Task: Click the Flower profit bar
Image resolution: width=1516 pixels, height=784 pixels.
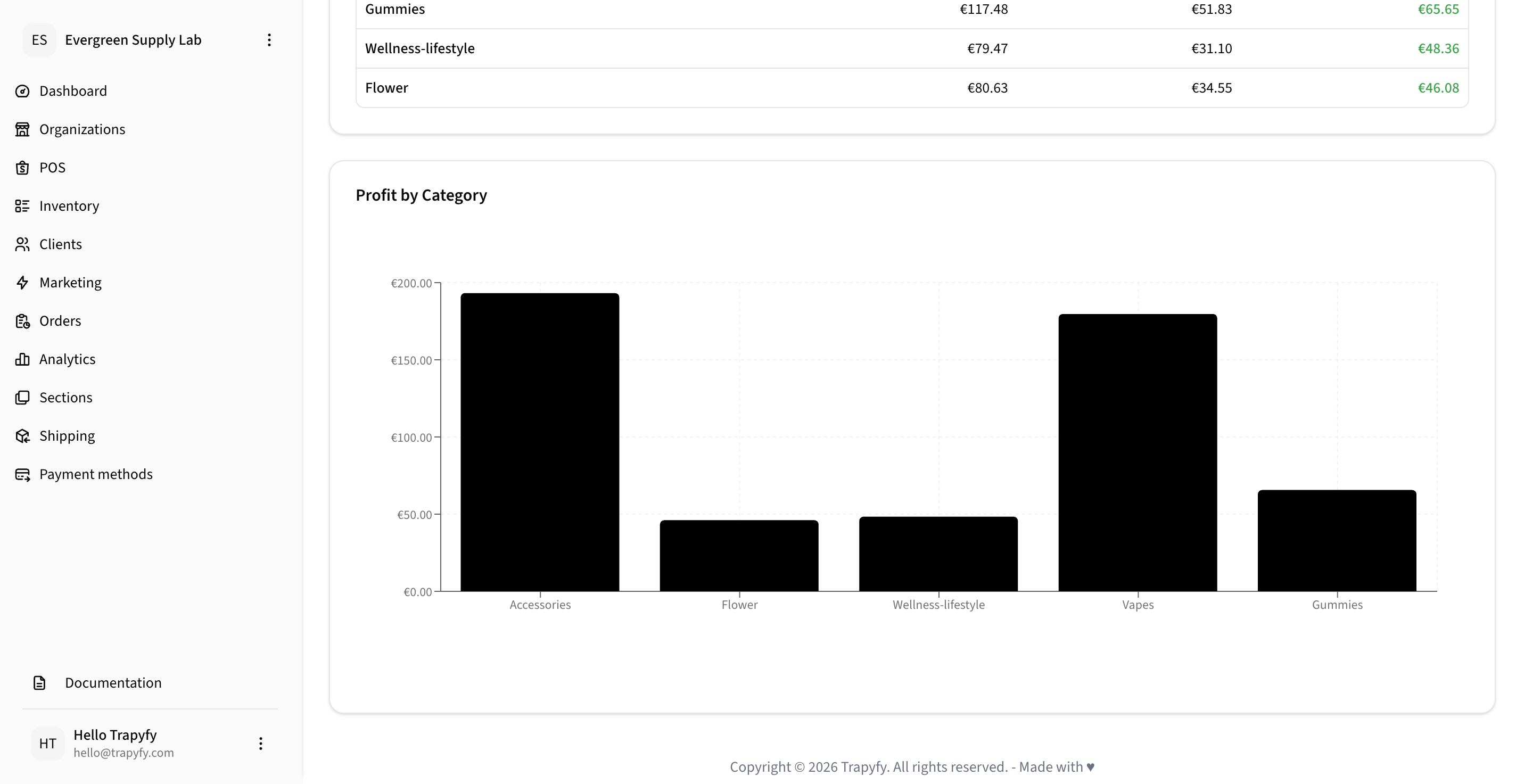Action: tap(739, 556)
